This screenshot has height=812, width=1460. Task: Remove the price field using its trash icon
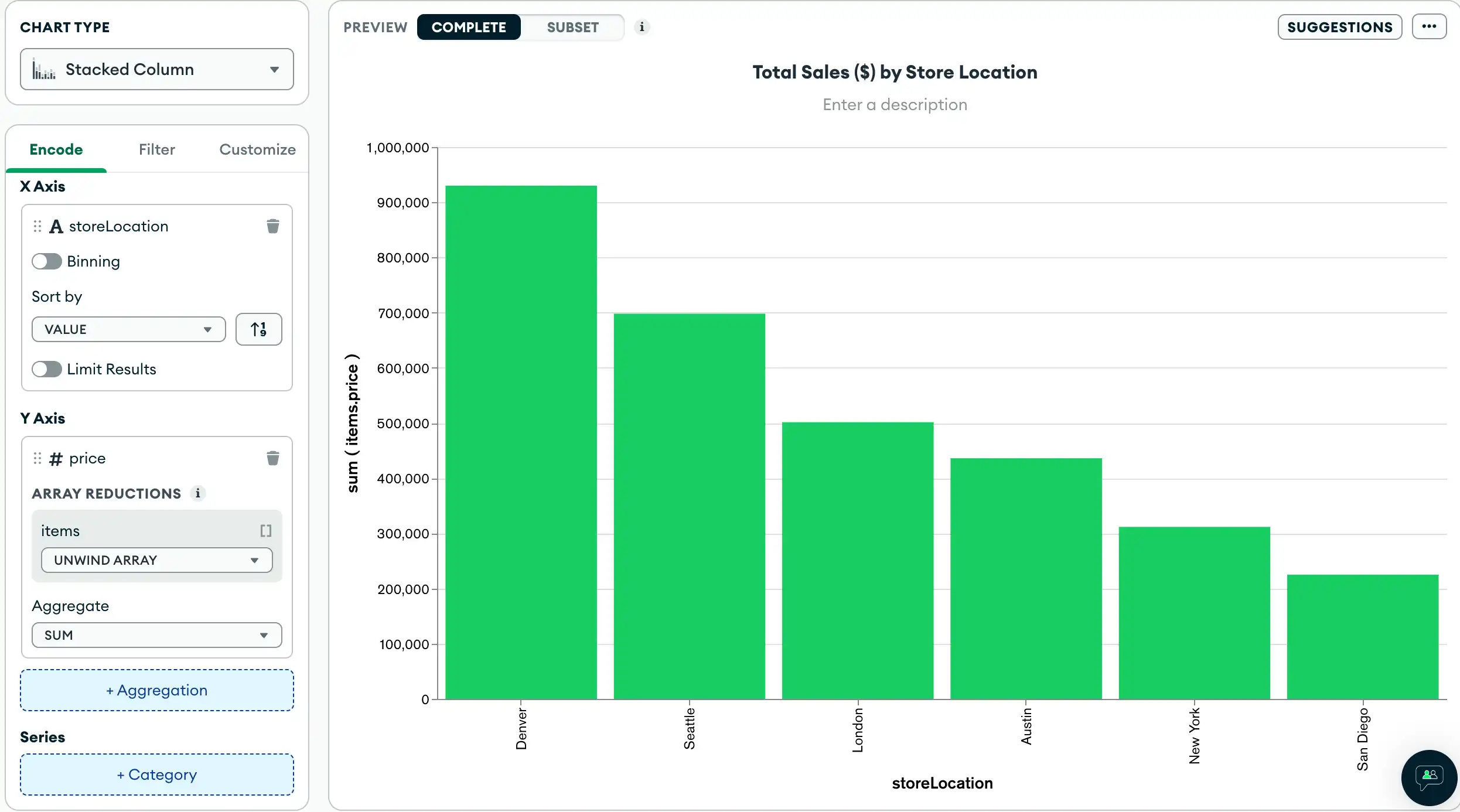click(272, 458)
